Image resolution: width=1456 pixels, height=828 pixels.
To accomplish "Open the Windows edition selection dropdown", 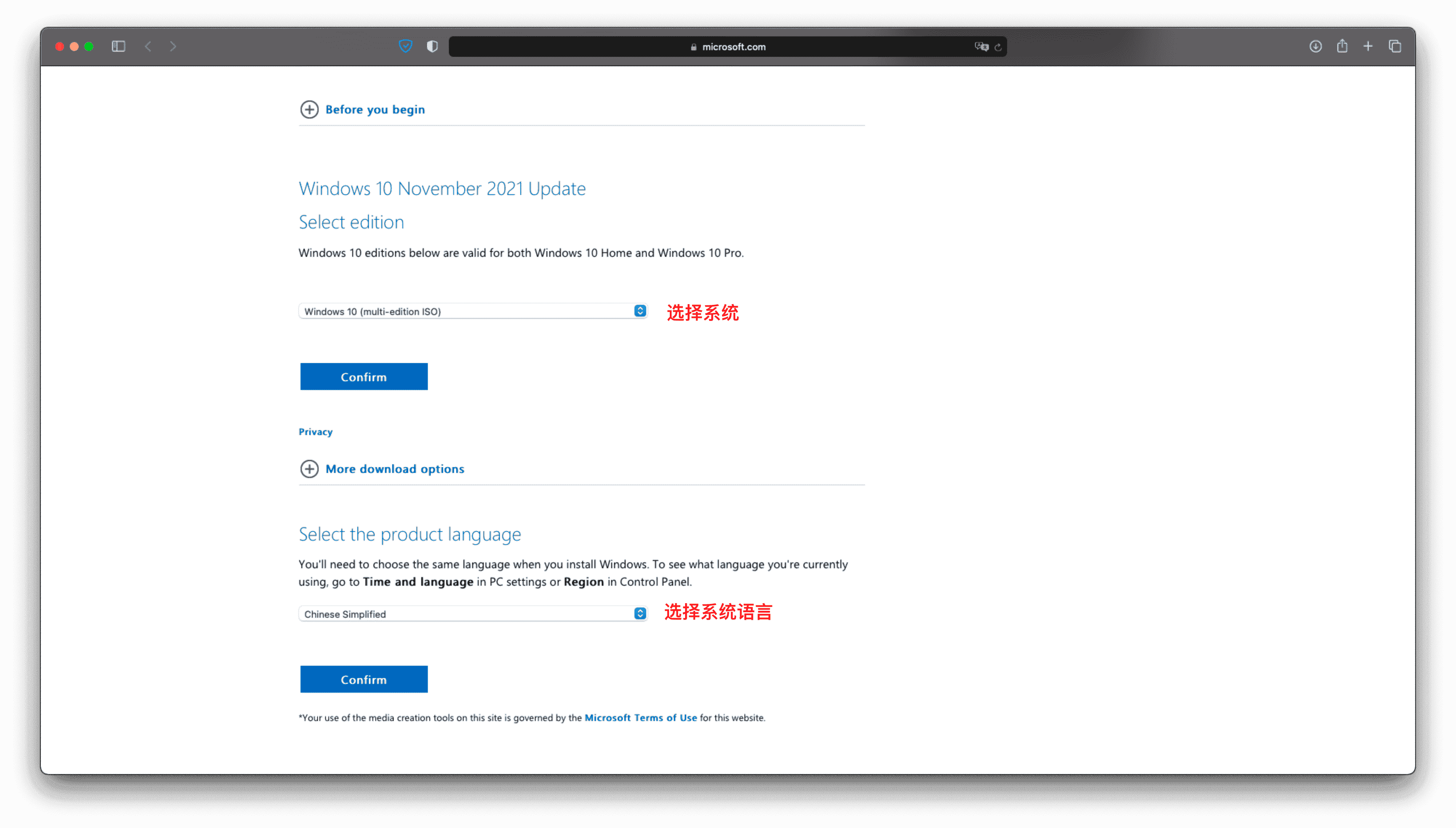I will click(x=475, y=311).
